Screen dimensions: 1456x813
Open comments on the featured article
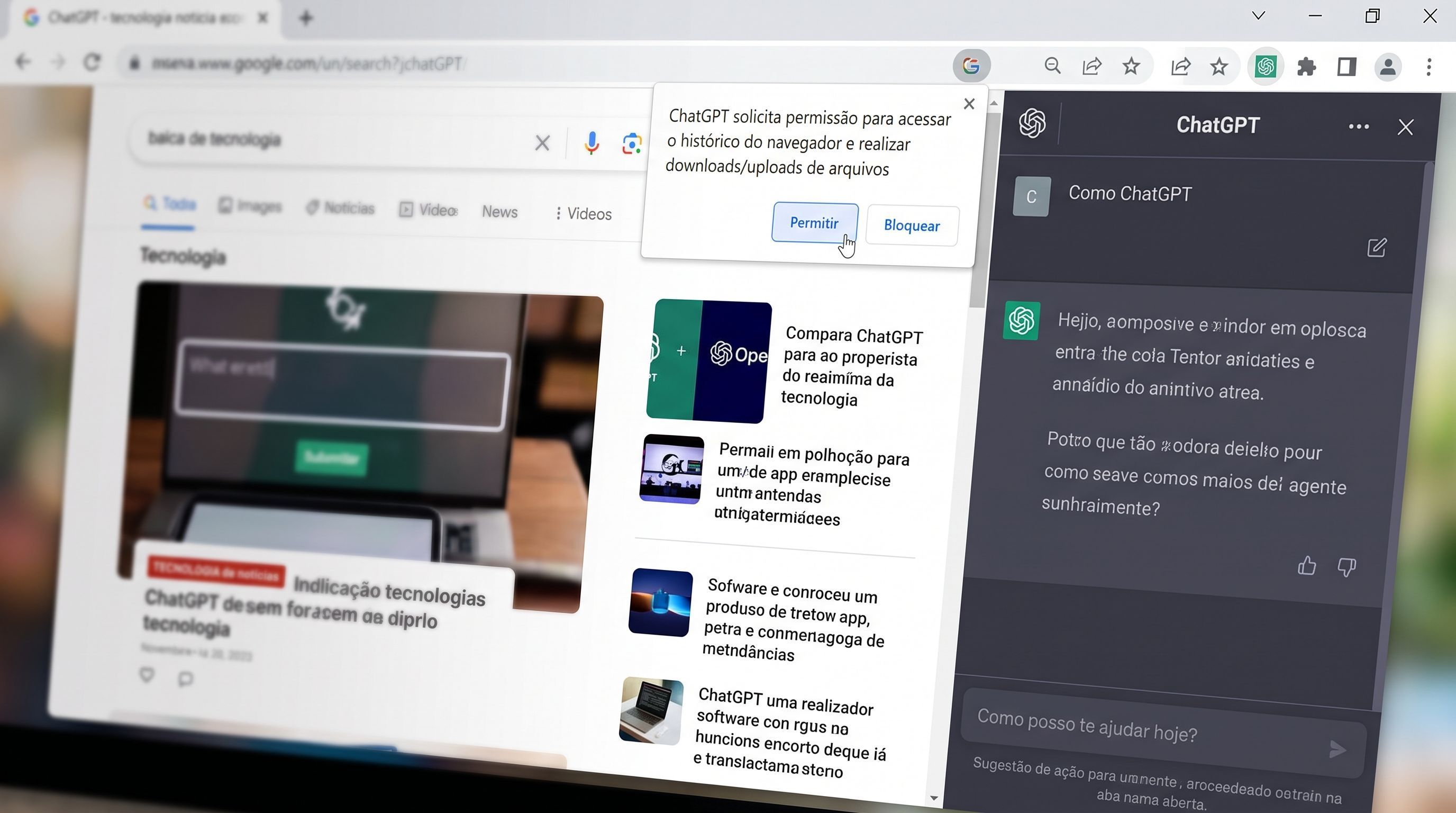click(x=185, y=679)
